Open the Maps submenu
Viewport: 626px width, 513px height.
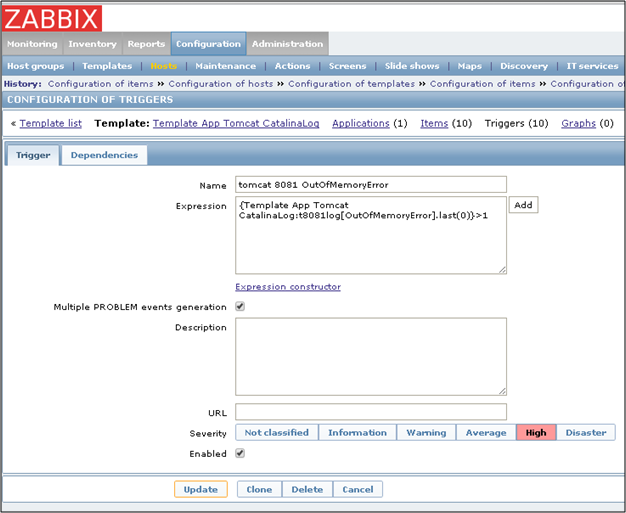click(x=470, y=66)
